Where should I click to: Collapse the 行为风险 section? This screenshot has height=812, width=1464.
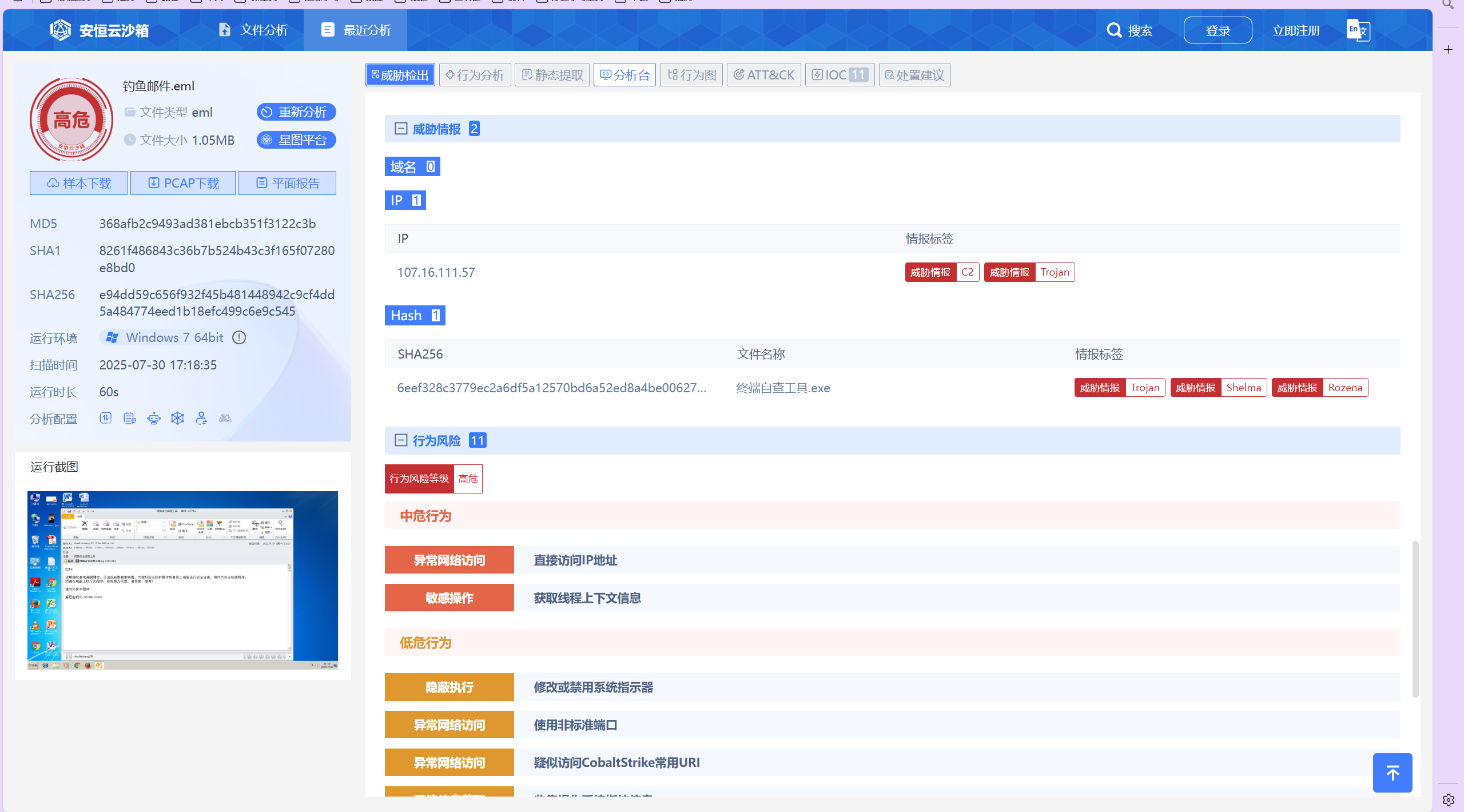point(401,440)
